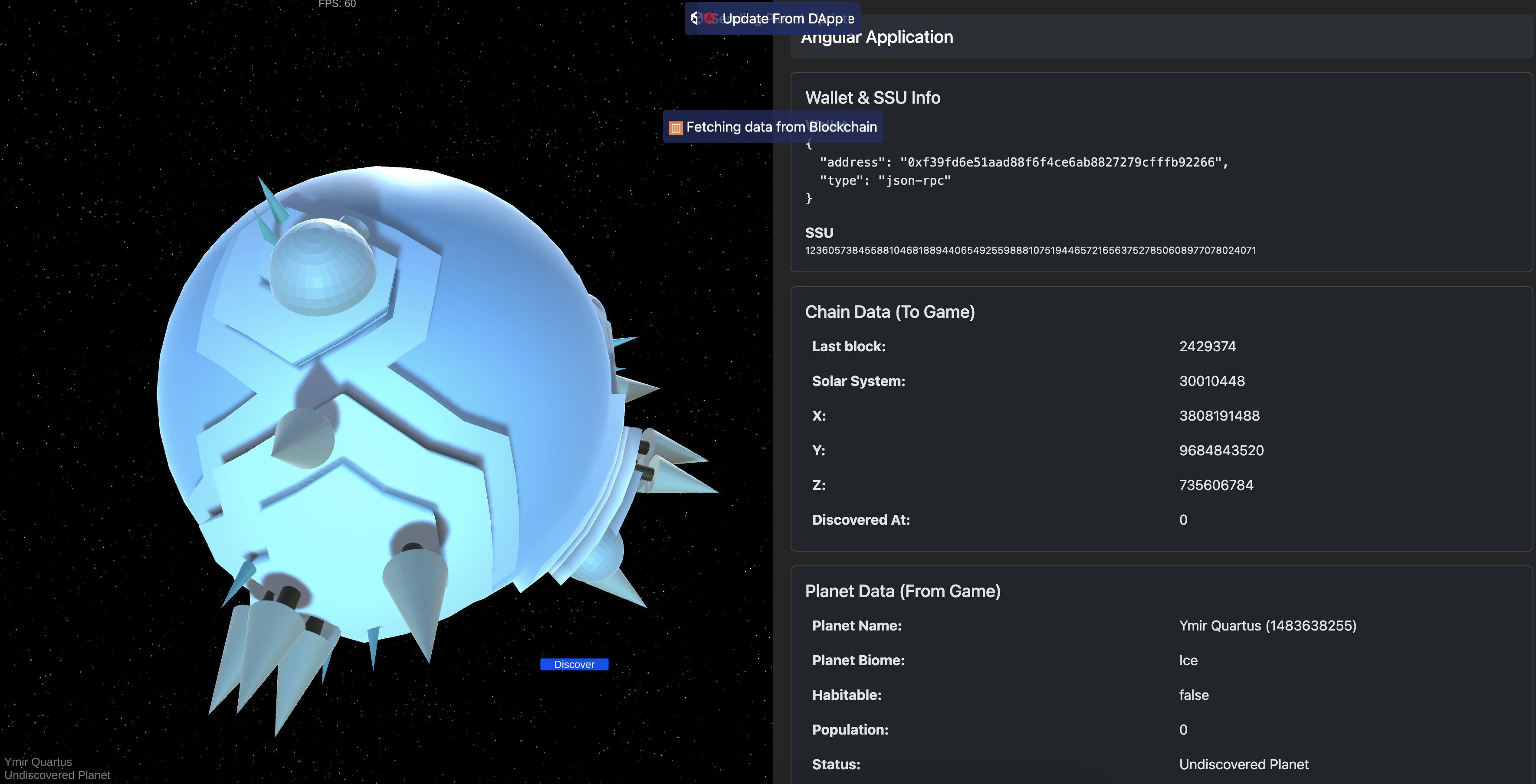Click the planet name Ymir Quartus (1483638255)
Viewport: 1536px width, 784px height.
click(1267, 626)
